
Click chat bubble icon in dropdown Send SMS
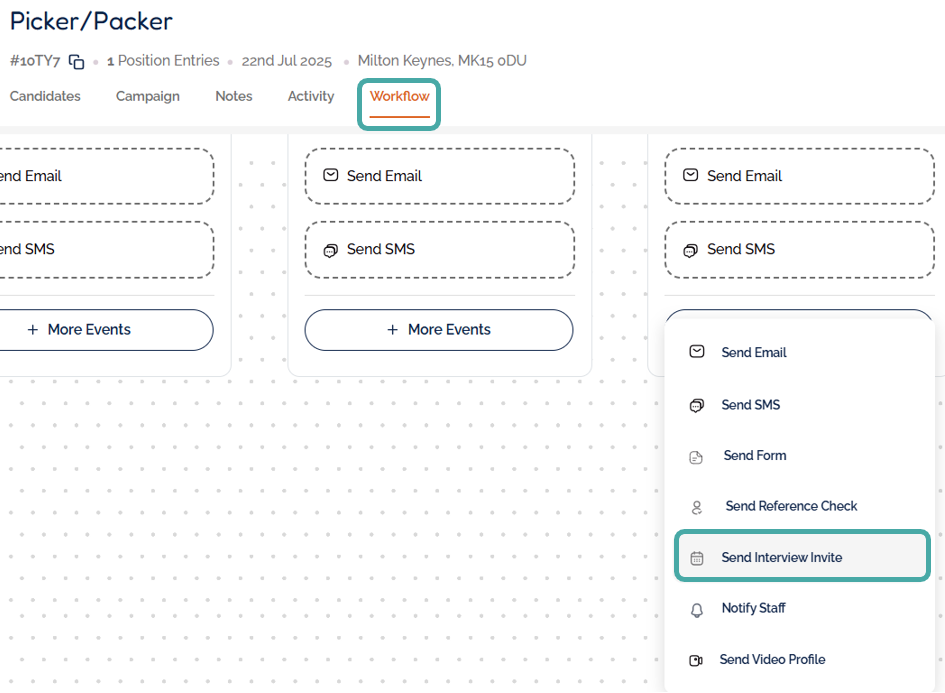pos(697,405)
